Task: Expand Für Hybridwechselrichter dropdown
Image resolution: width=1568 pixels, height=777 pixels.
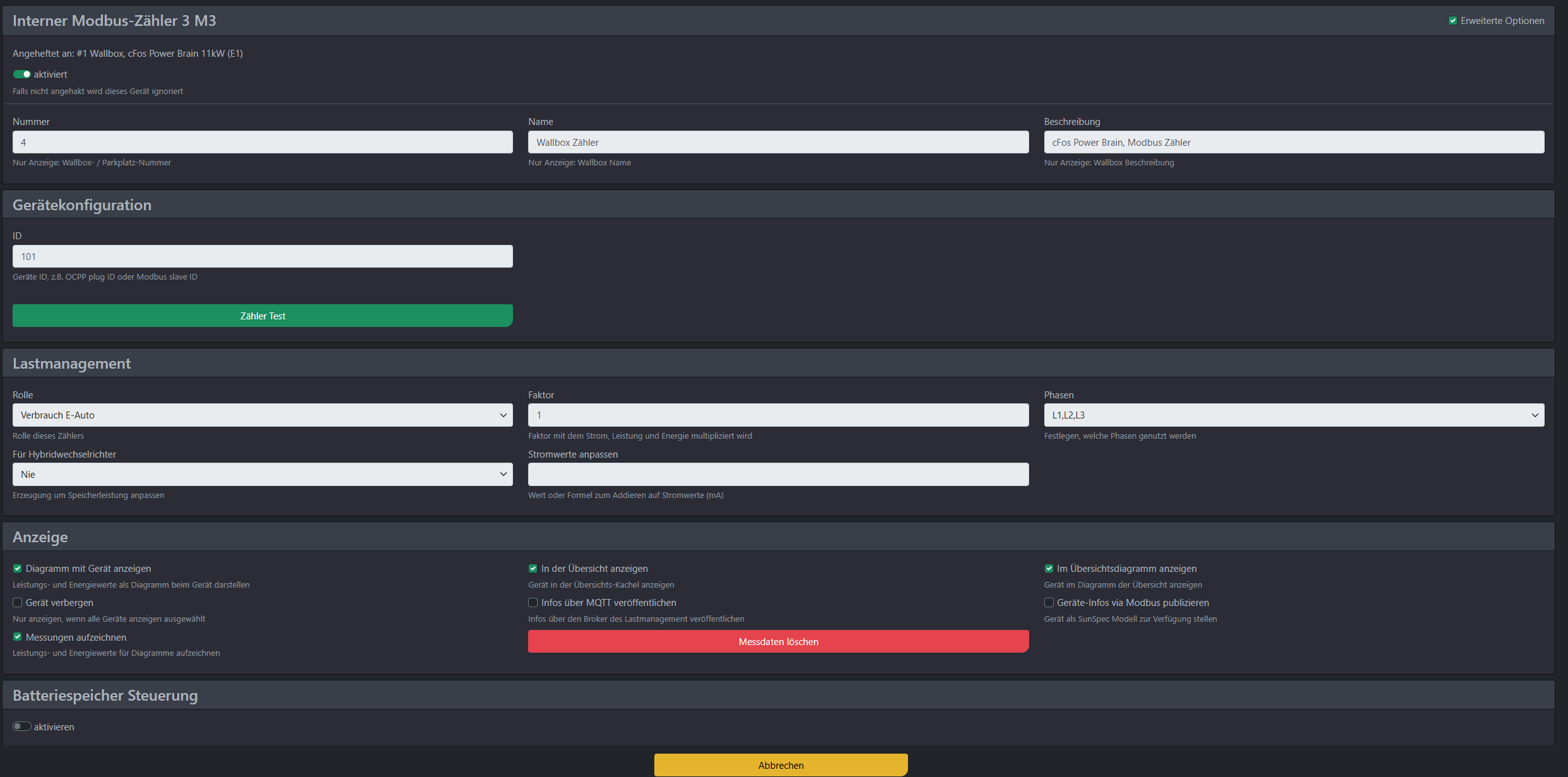Action: 262,475
